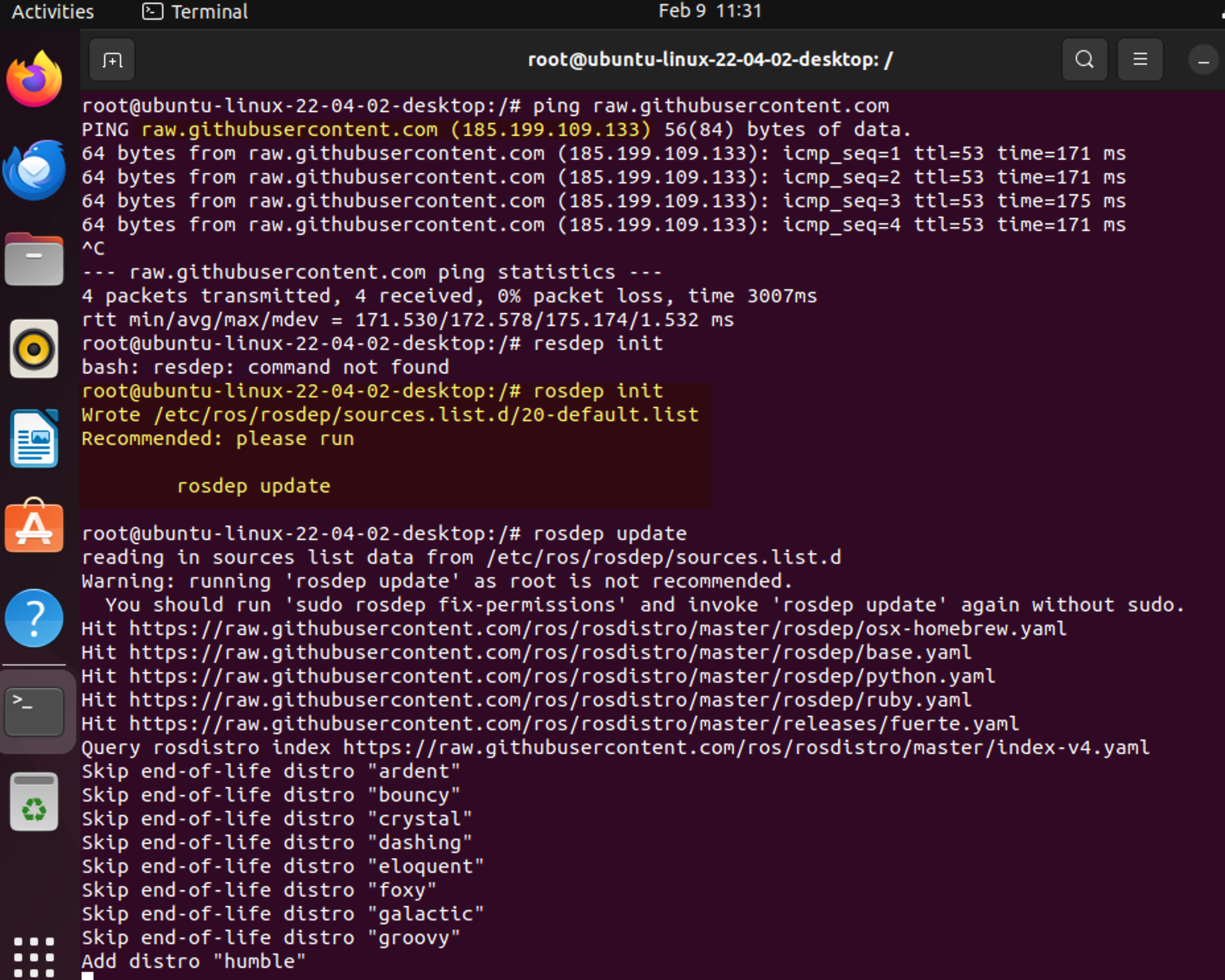Open the clock showing Feb 9 11:31

coord(710,11)
